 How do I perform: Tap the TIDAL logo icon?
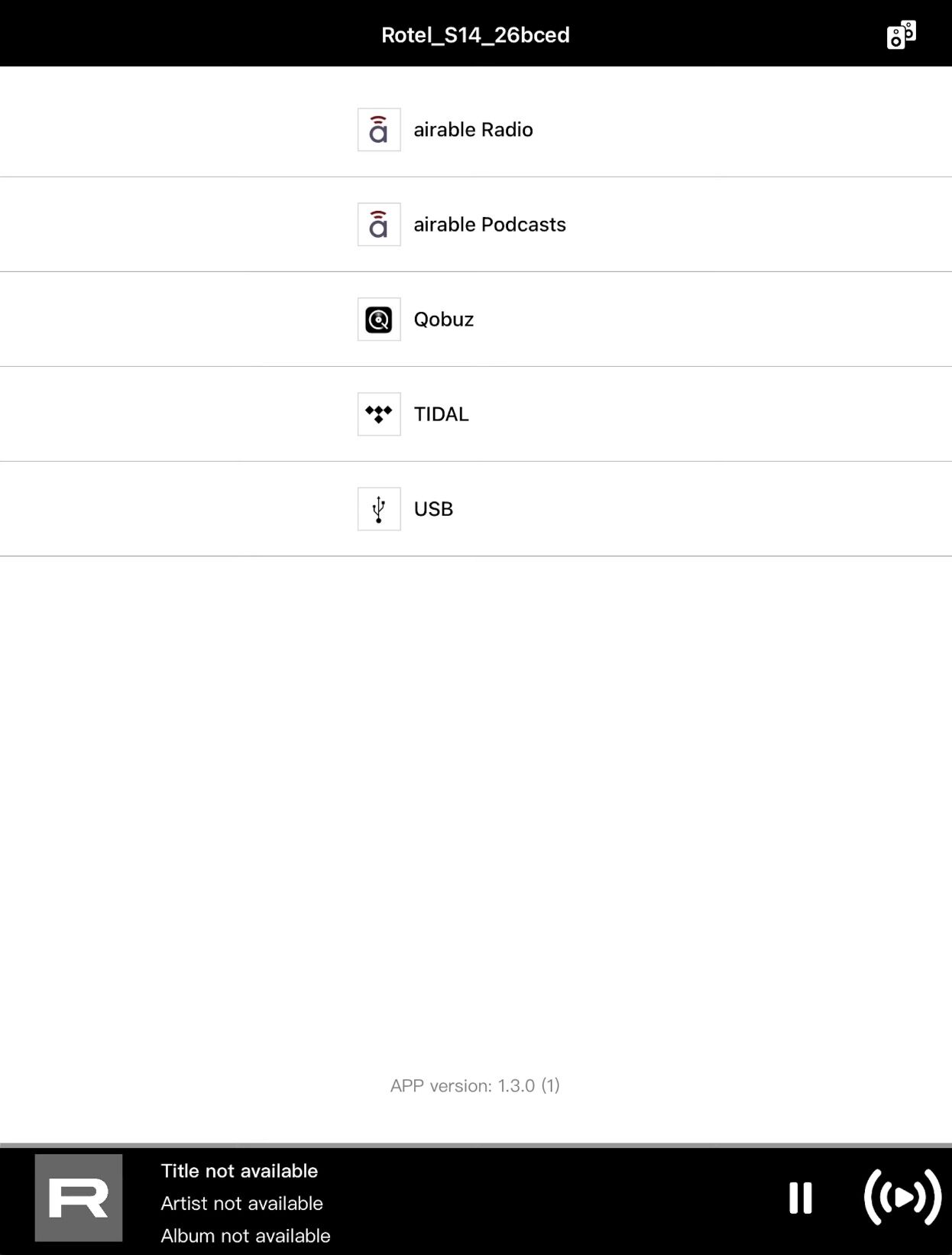tap(379, 413)
